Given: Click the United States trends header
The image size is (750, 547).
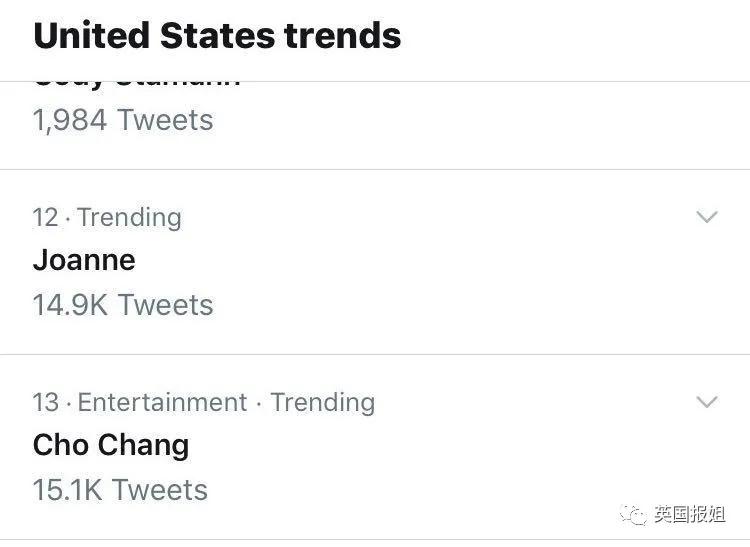Looking at the screenshot, I should click(217, 36).
